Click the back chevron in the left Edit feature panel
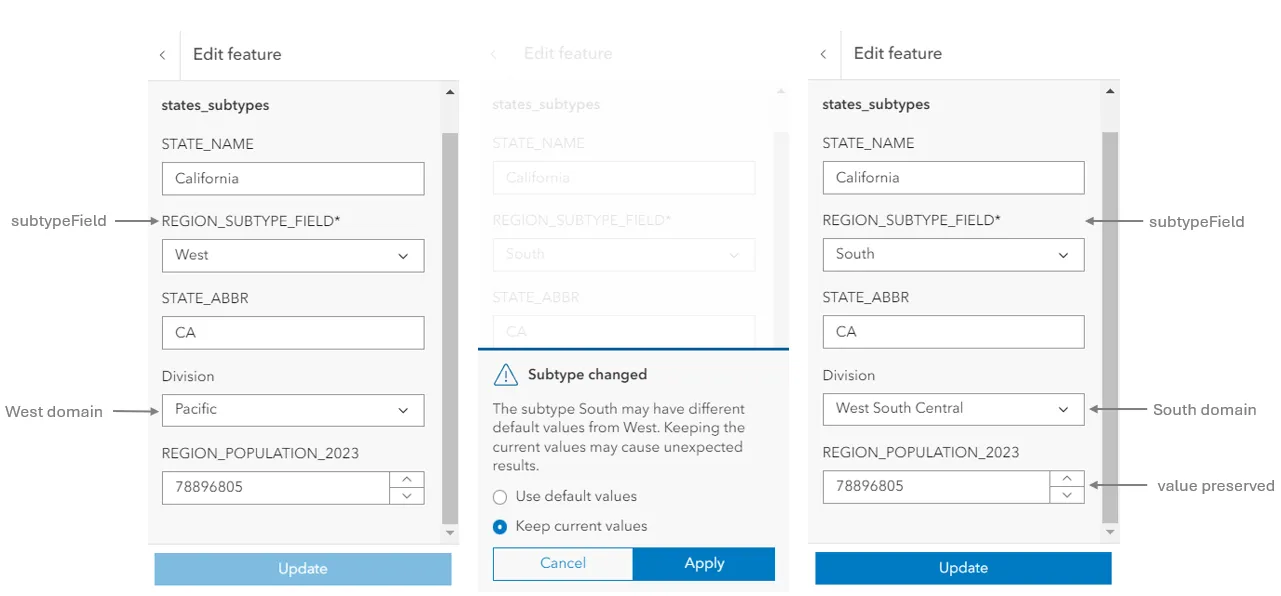The height and width of the screenshot is (596, 1281). 162,54
